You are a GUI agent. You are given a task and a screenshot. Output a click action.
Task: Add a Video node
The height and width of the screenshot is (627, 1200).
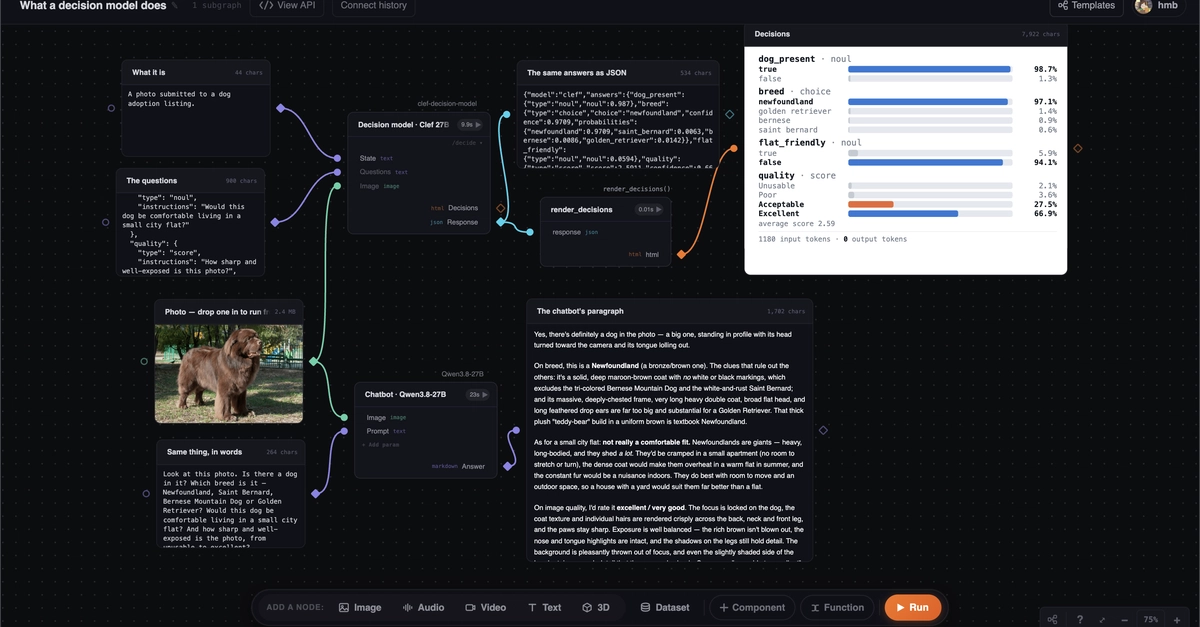(486, 607)
